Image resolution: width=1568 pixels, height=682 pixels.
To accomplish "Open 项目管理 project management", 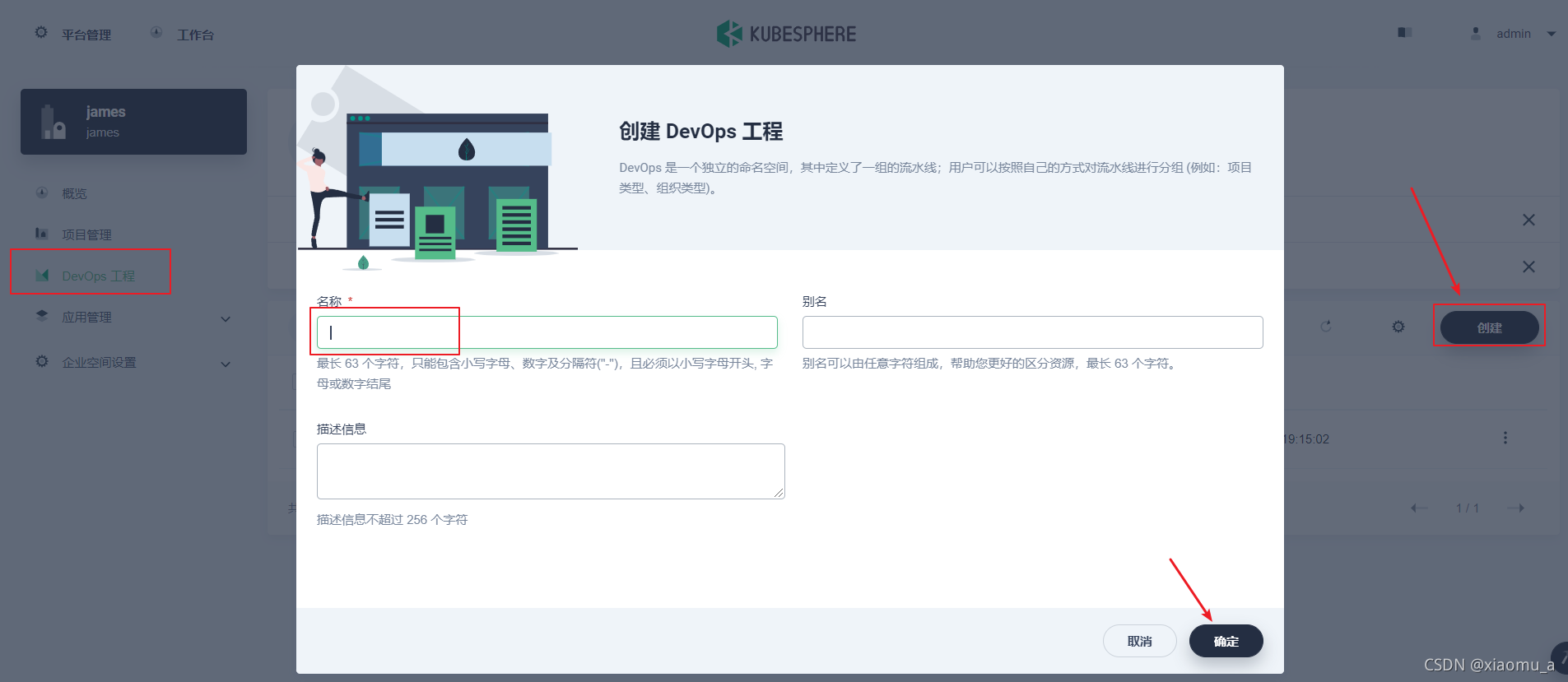I will [x=86, y=234].
